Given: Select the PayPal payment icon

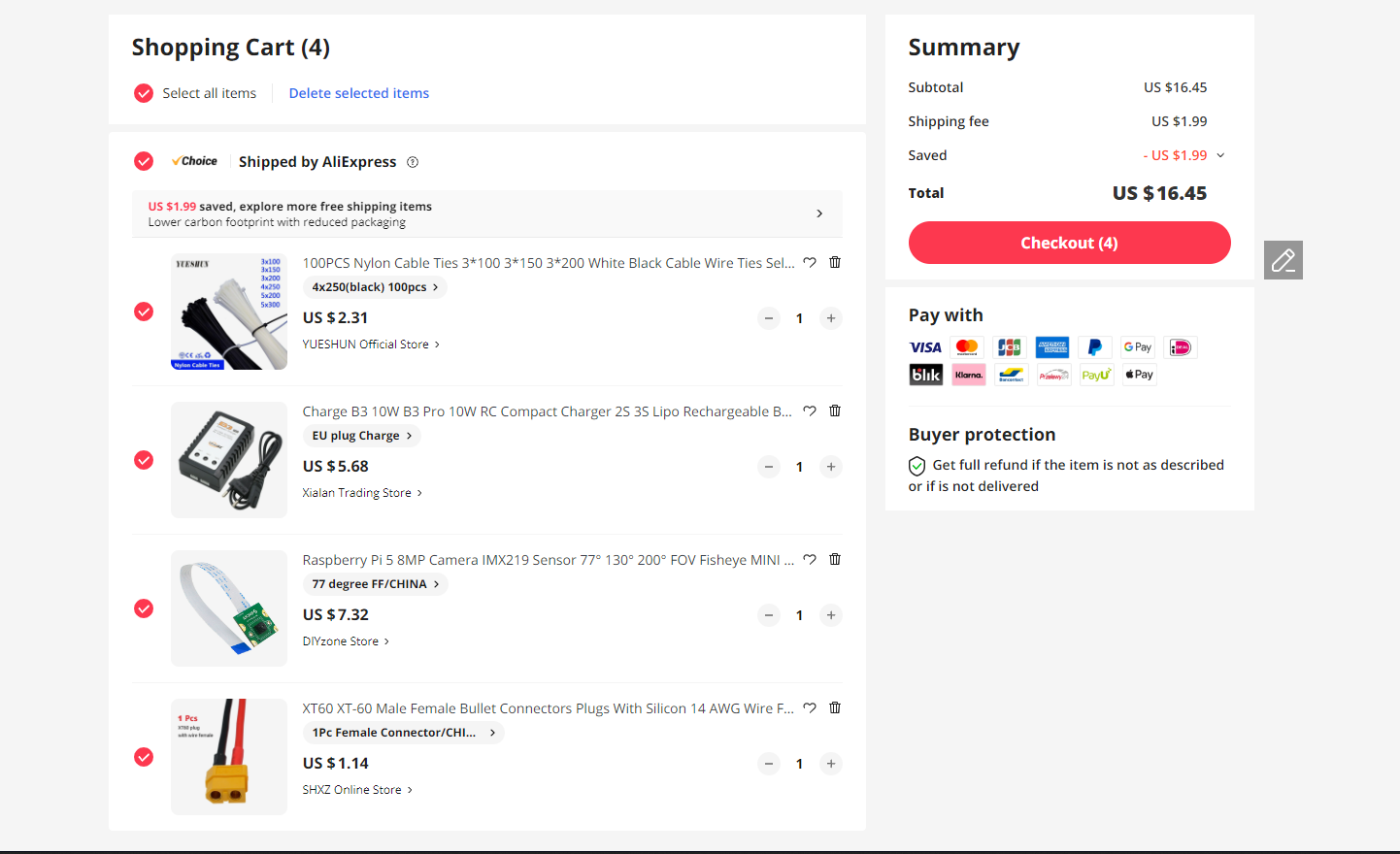Looking at the screenshot, I should pos(1094,347).
